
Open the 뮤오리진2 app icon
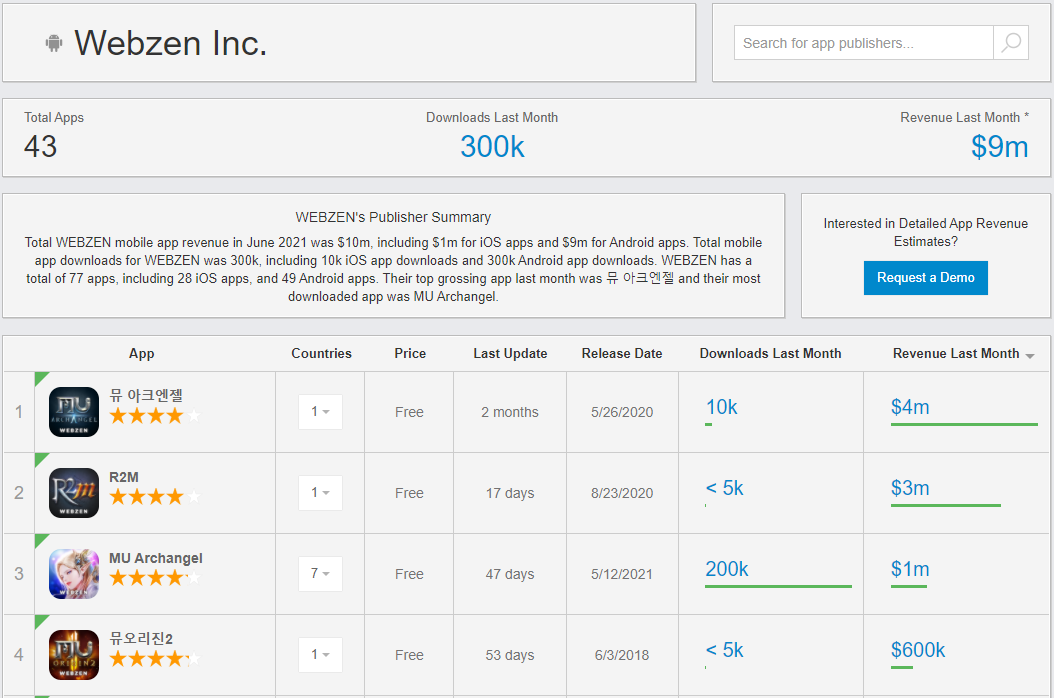coord(74,655)
